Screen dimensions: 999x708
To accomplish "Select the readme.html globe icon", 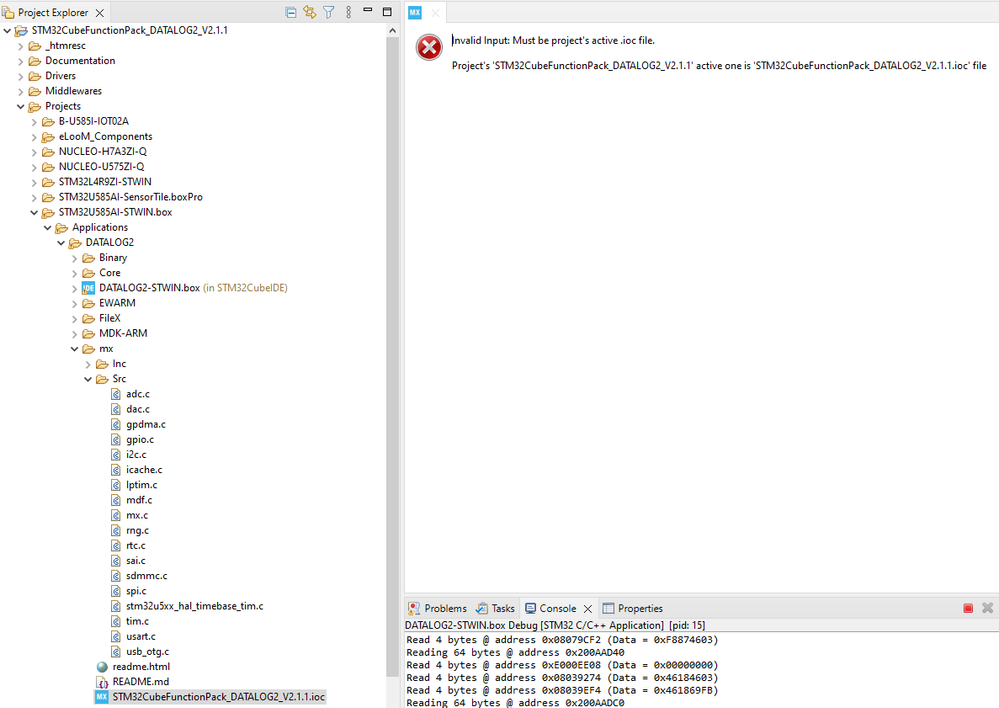I will coord(102,667).
